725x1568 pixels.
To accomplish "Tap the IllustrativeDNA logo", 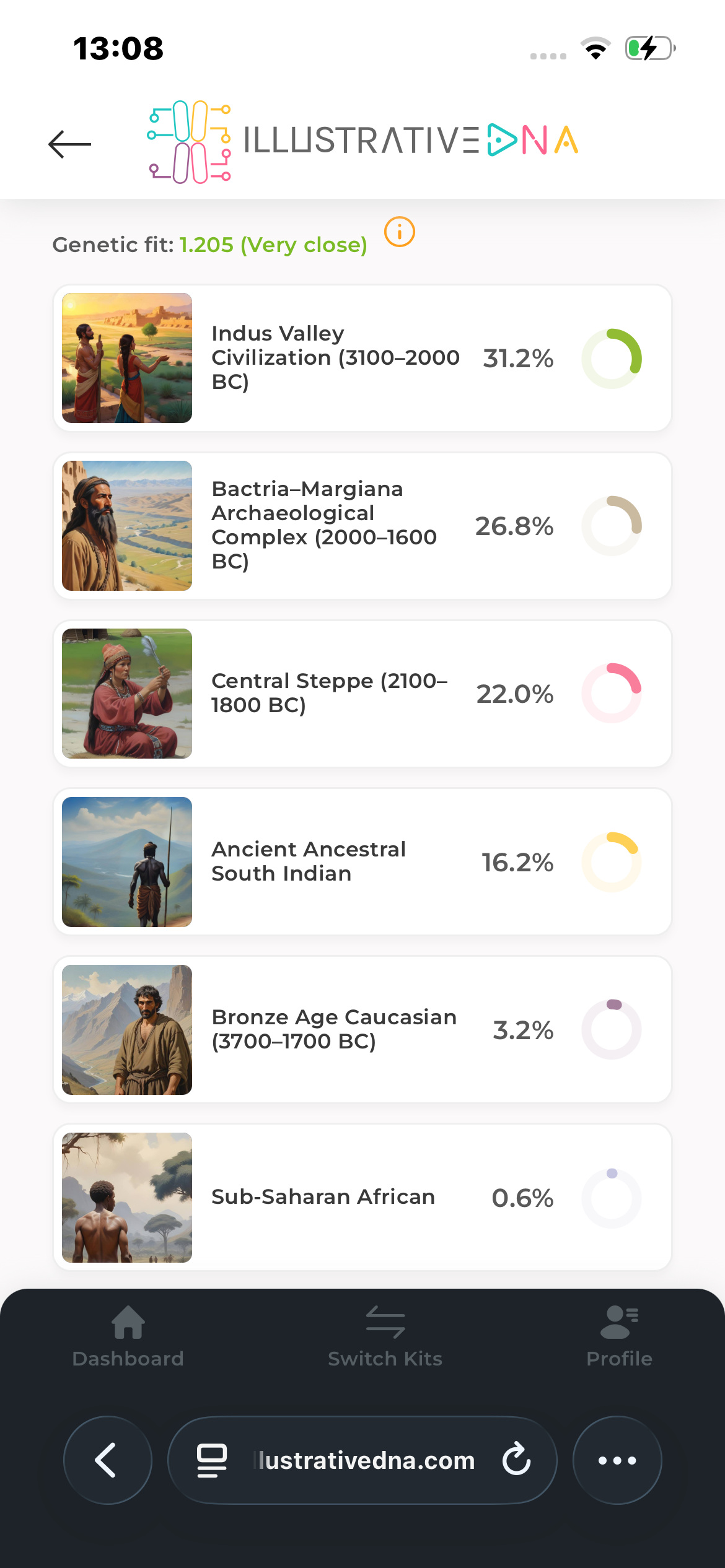I will pos(362,141).
